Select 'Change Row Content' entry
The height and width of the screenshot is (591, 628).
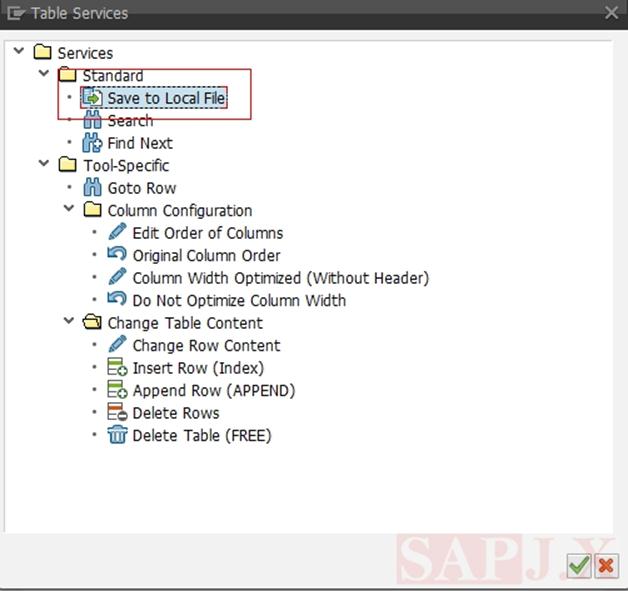point(206,346)
